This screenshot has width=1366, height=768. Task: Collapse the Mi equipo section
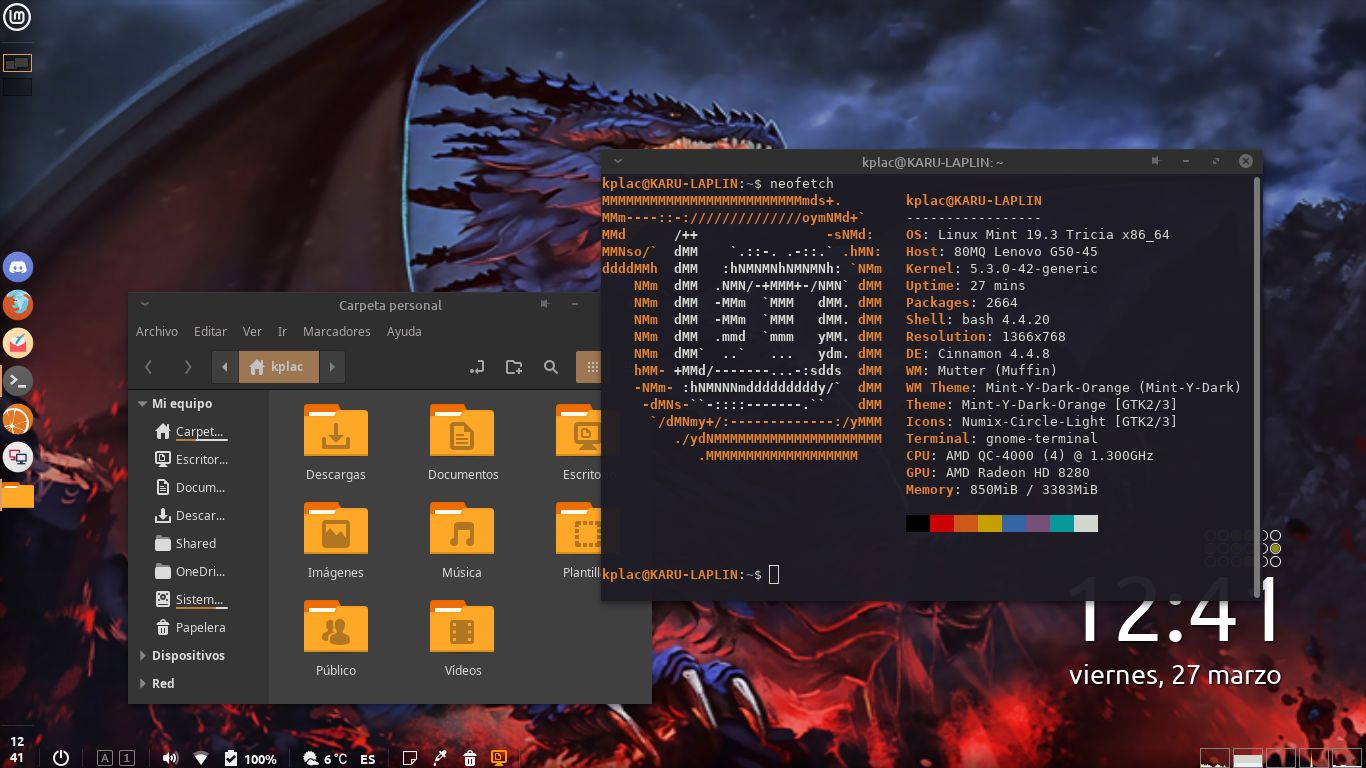click(x=141, y=403)
